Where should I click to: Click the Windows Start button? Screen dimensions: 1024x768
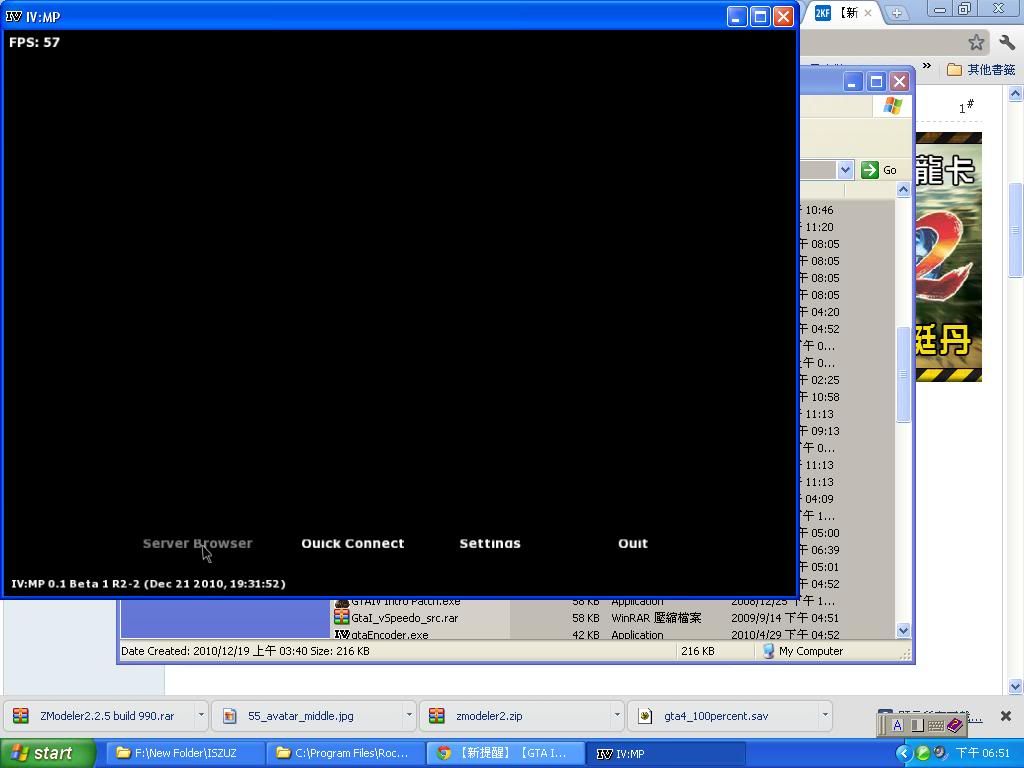point(48,753)
